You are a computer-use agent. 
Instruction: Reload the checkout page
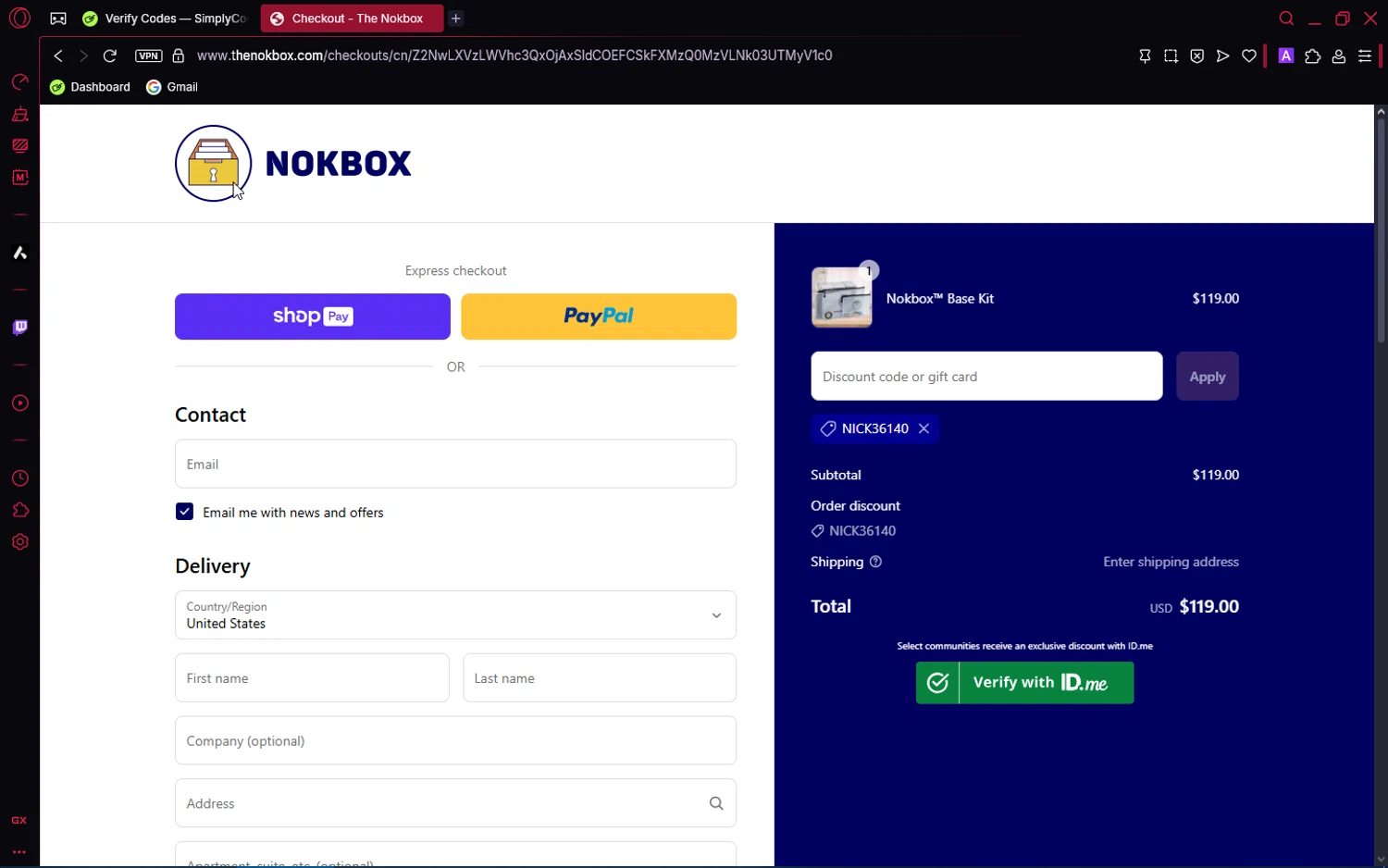pos(109,56)
